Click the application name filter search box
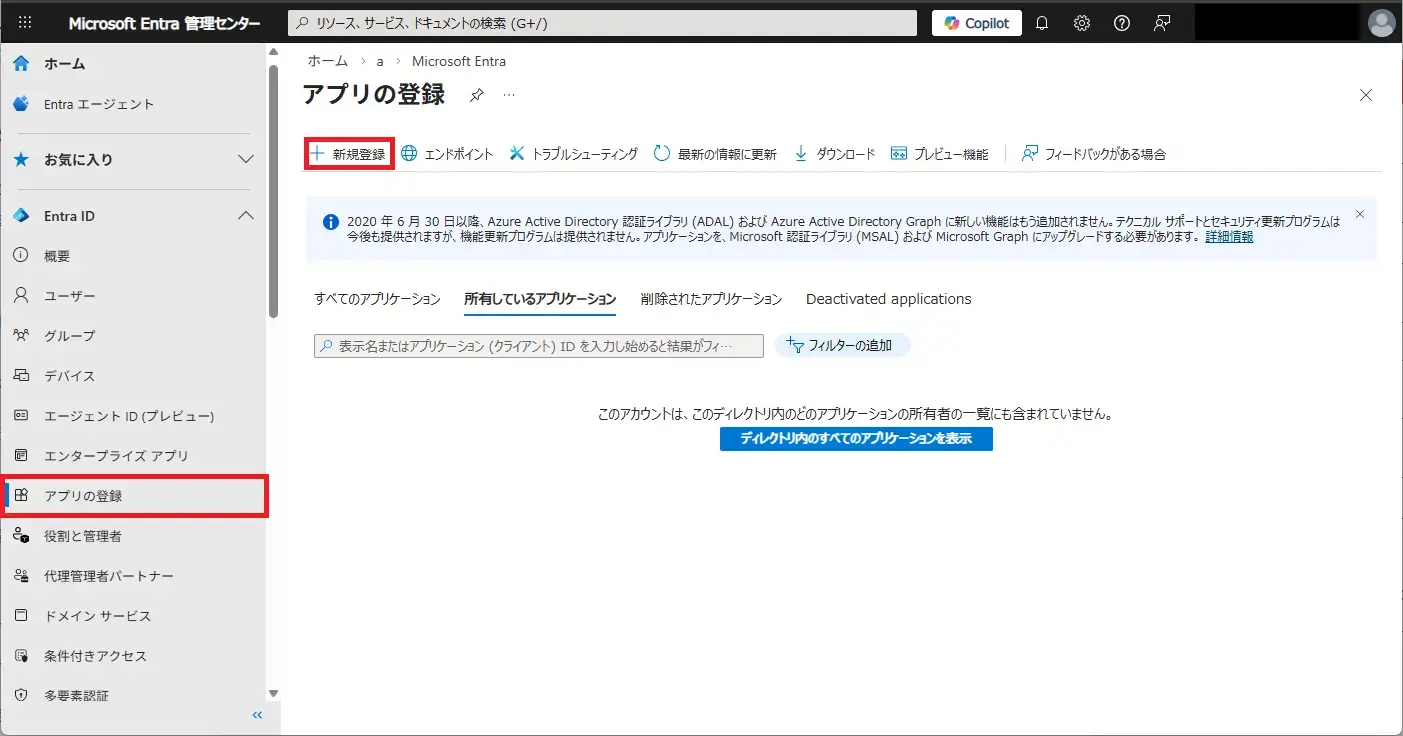 tap(538, 346)
